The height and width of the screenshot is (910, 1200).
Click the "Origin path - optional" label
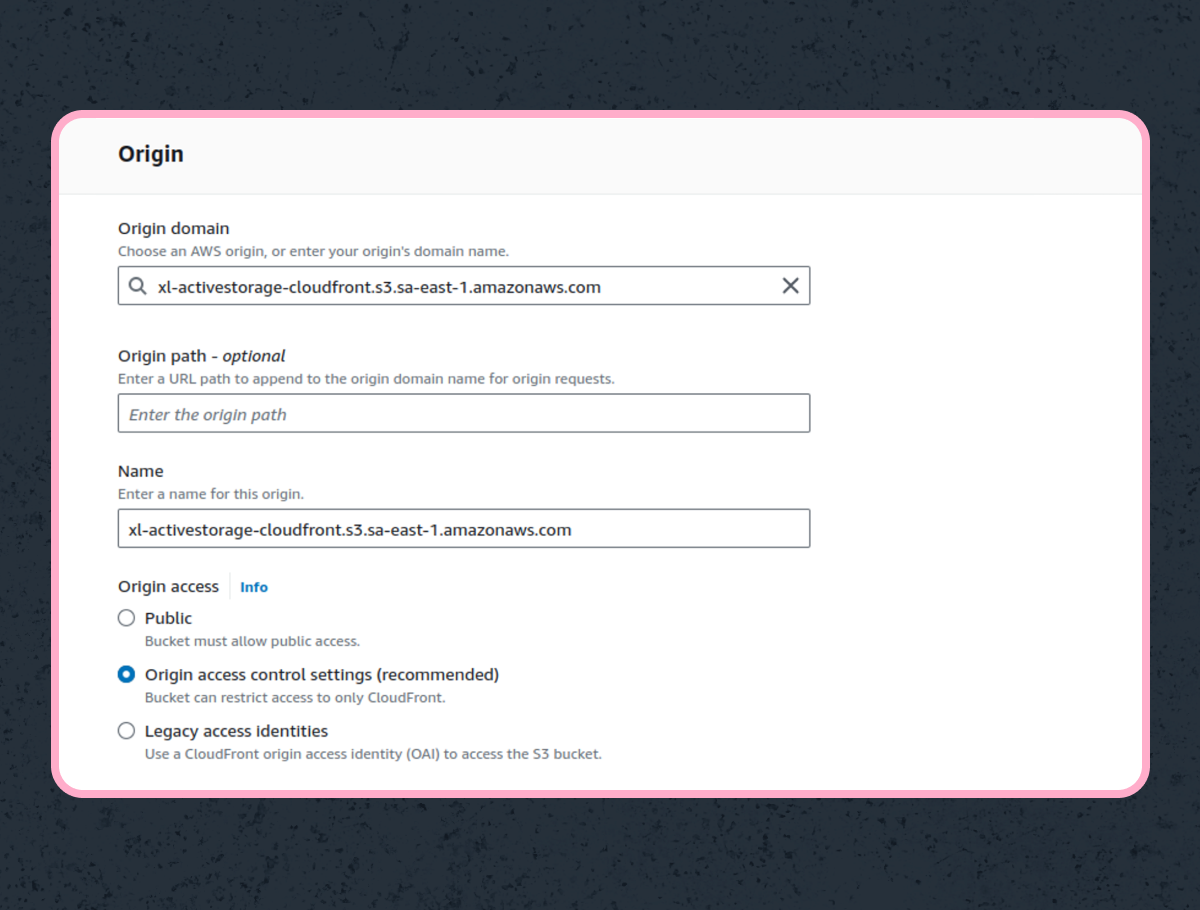click(x=201, y=356)
